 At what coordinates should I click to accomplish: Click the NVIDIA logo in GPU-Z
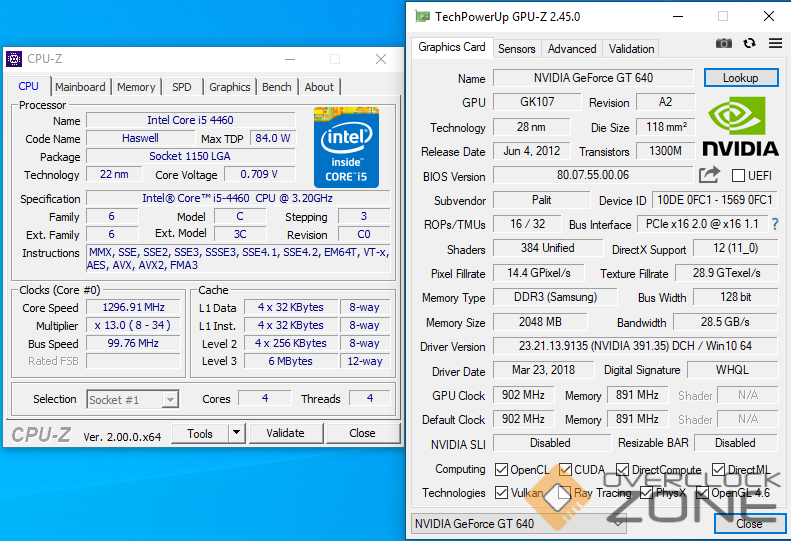pyautogui.click(x=741, y=127)
